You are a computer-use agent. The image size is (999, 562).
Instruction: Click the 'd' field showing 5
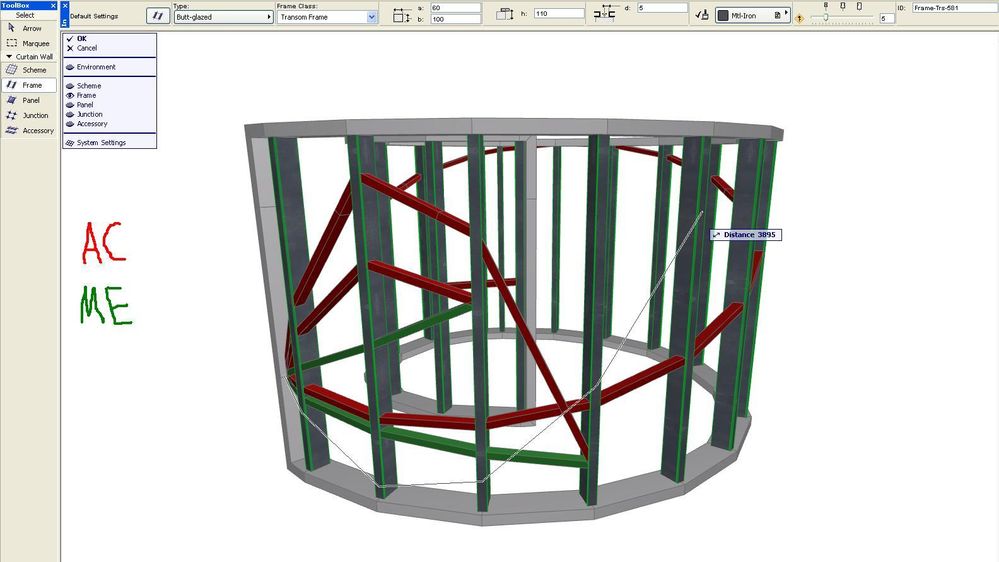coord(662,8)
